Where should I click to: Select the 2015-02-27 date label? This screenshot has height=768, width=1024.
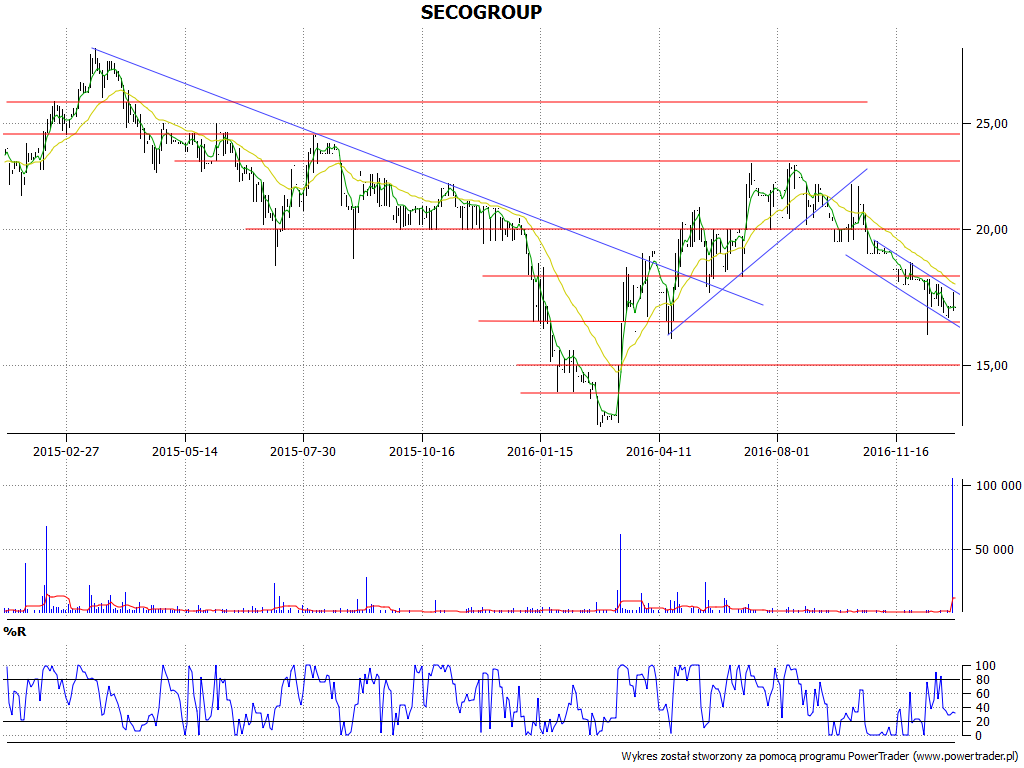coord(66,451)
